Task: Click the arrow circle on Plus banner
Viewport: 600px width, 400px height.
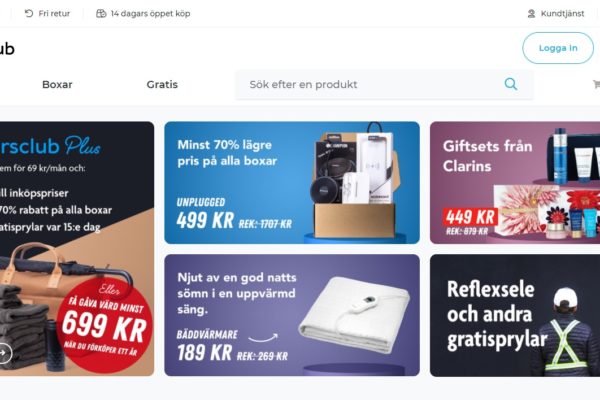Action: coord(5,353)
